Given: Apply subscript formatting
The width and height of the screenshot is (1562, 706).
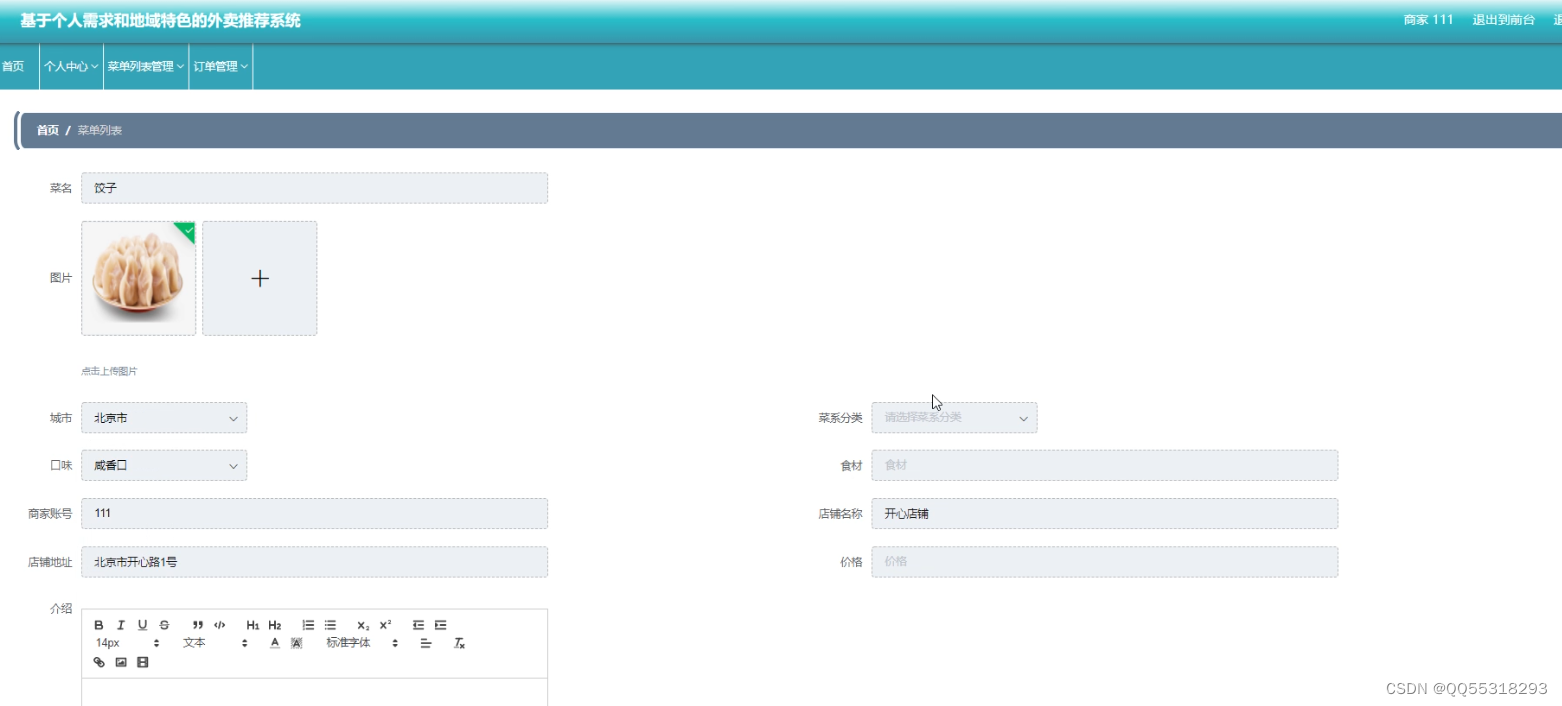Looking at the screenshot, I should pyautogui.click(x=363, y=625).
